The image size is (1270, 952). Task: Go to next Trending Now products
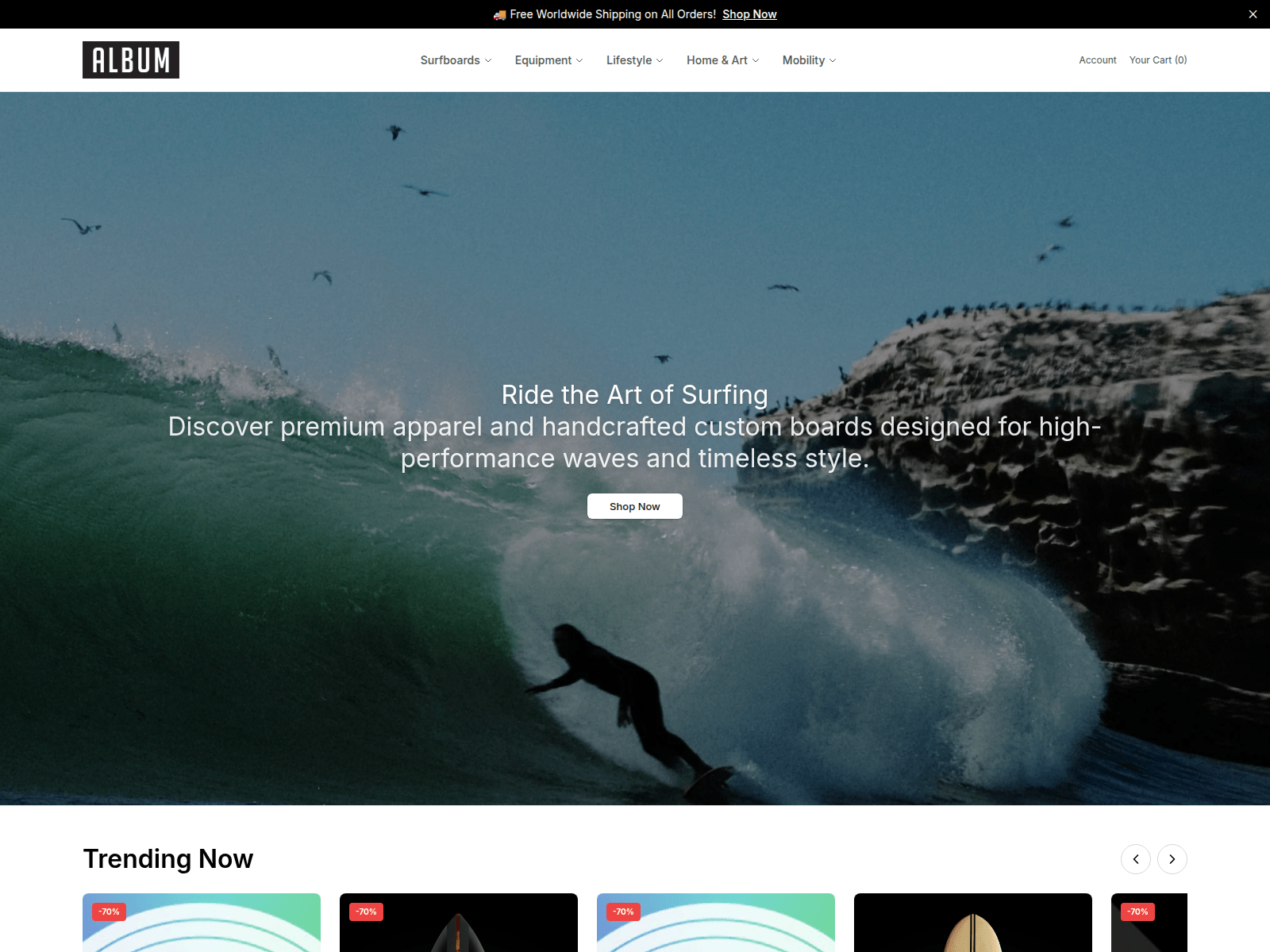pyautogui.click(x=1172, y=859)
